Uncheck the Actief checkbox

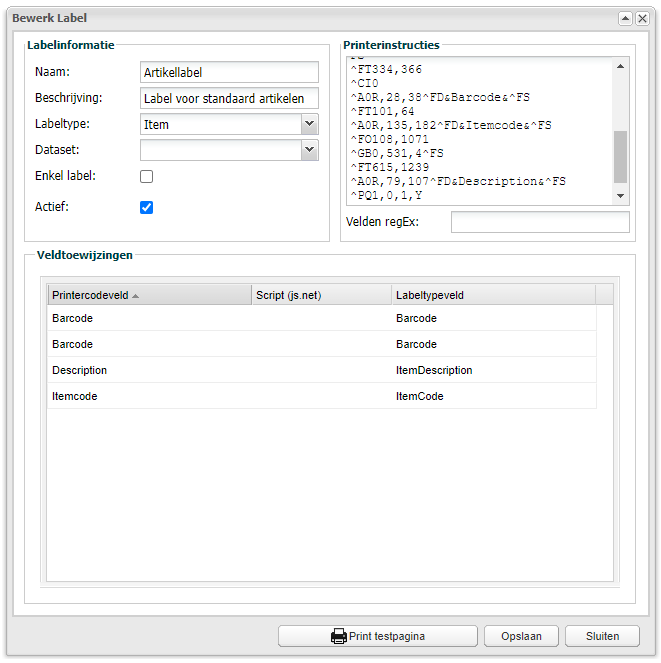coord(146,207)
